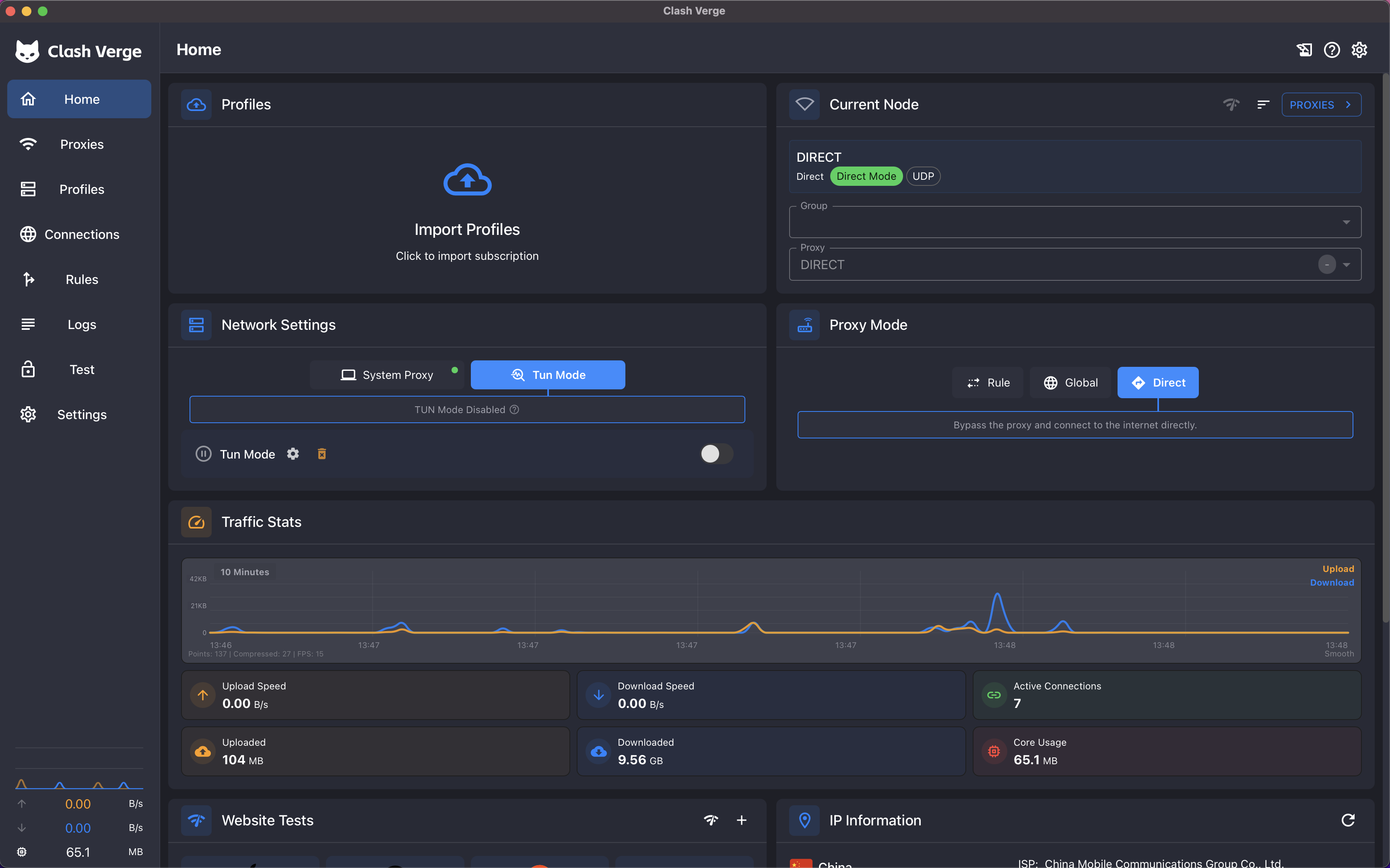Refresh IP Information

[1348, 820]
